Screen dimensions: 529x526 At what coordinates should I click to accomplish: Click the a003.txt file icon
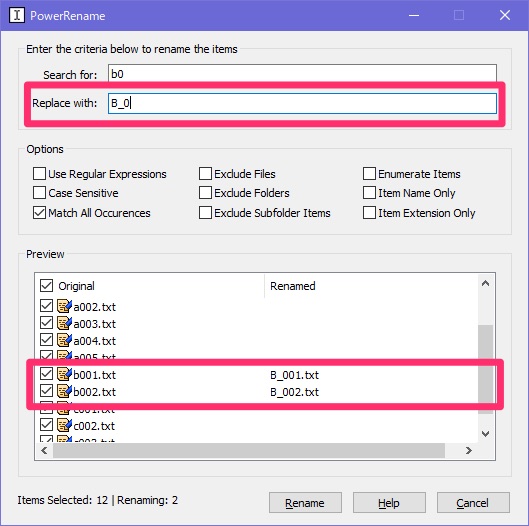(64, 323)
